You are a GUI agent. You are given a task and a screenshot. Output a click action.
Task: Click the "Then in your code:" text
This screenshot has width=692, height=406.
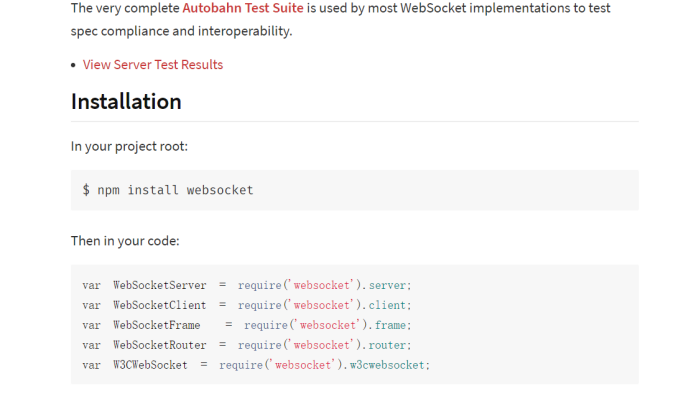(x=125, y=241)
